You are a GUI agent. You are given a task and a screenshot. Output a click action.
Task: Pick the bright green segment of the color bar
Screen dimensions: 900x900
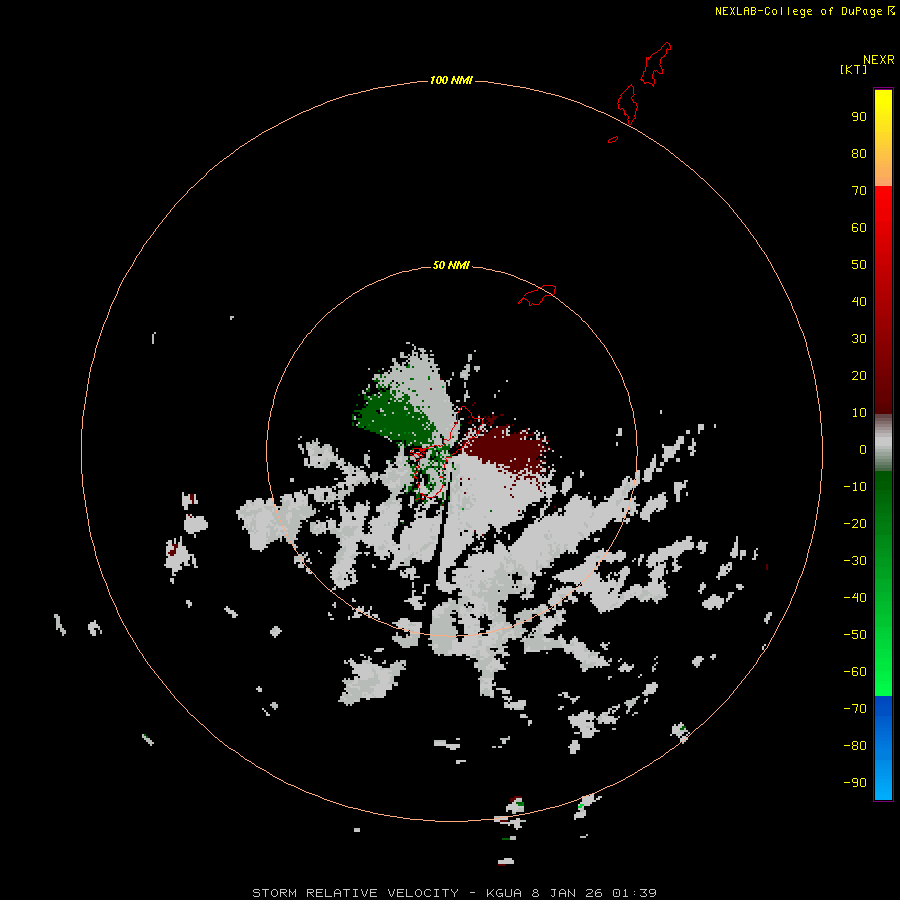coord(883,660)
